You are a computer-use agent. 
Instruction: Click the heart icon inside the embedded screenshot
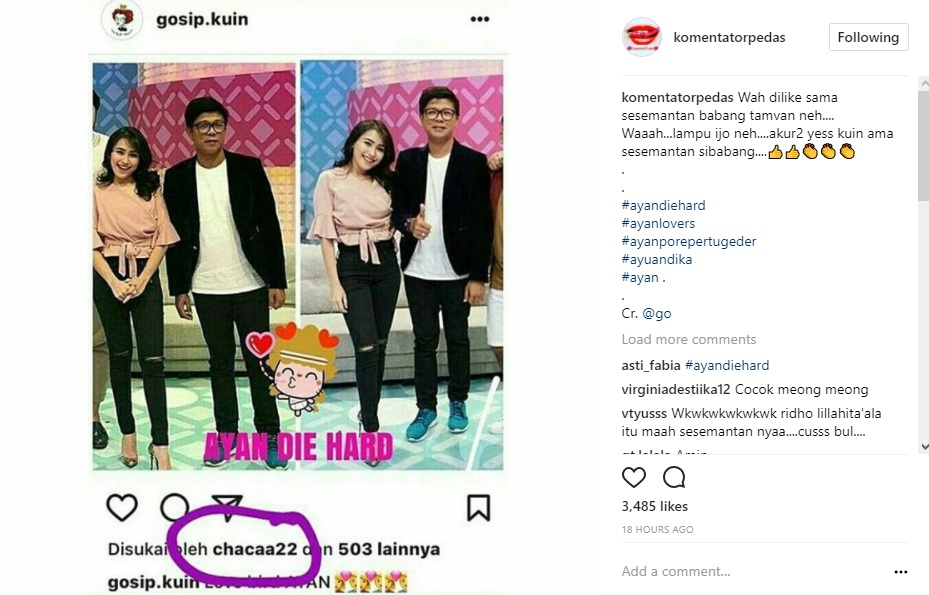(x=122, y=508)
